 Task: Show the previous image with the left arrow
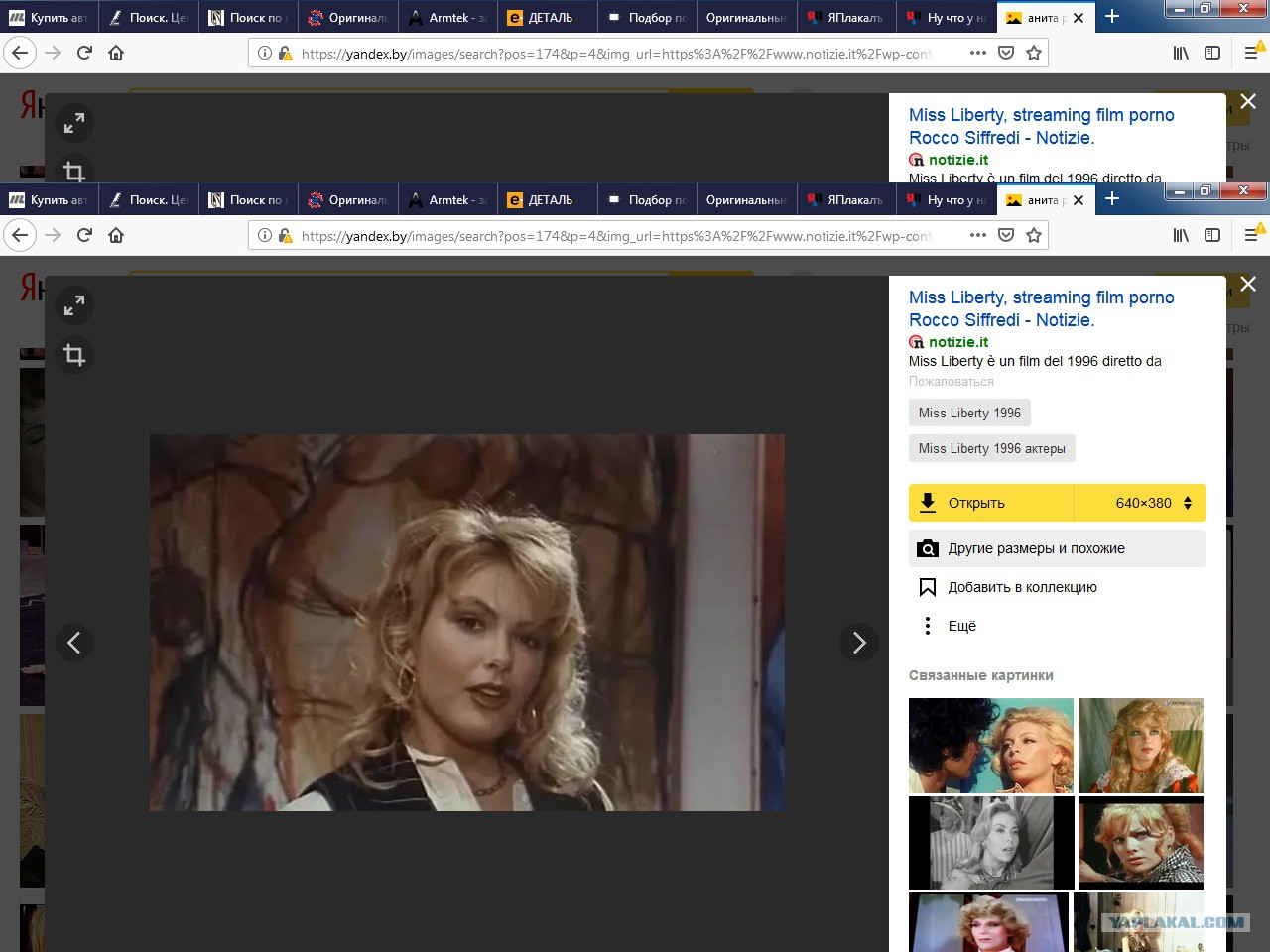click(74, 643)
